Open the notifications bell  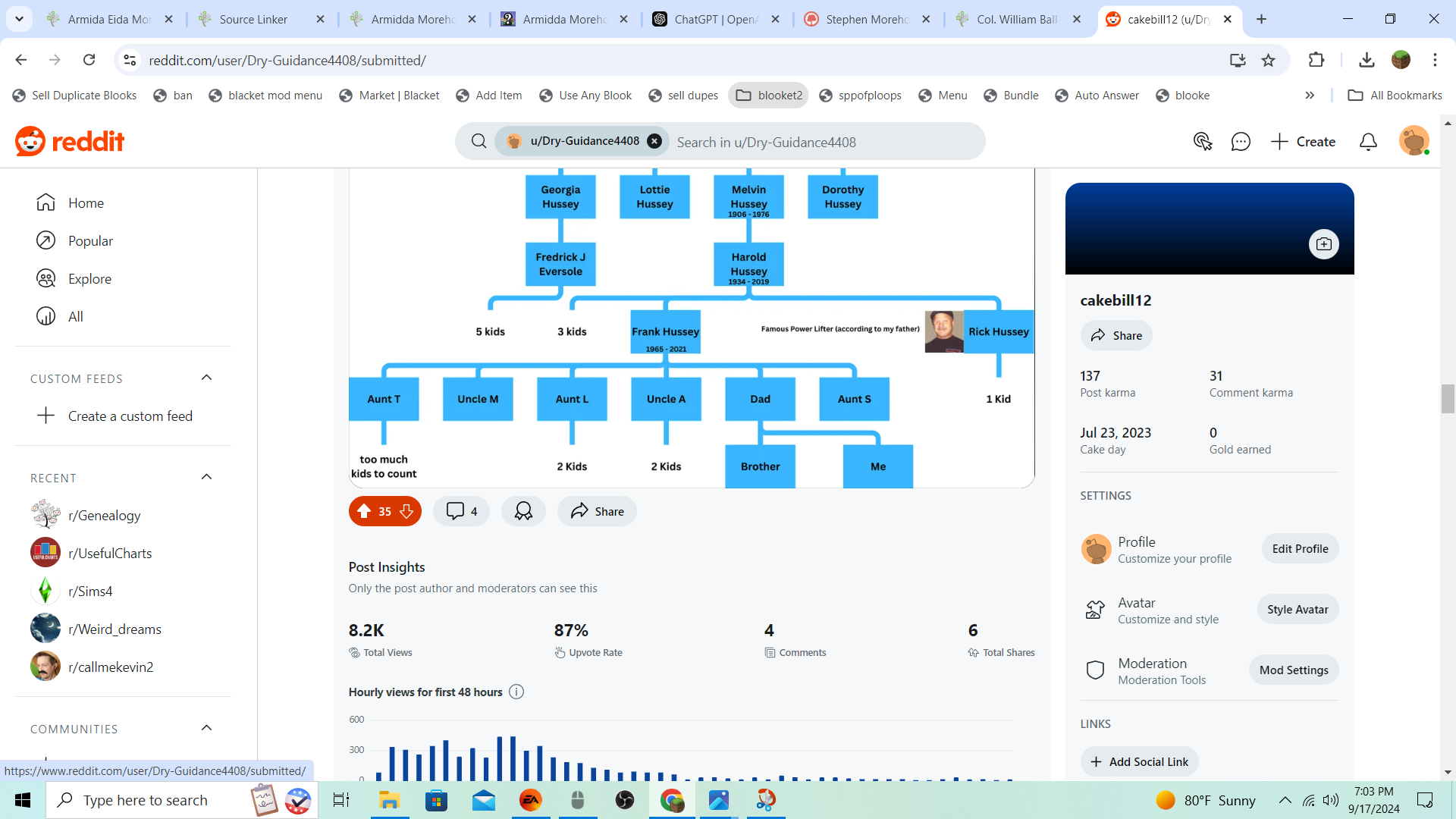click(x=1368, y=142)
